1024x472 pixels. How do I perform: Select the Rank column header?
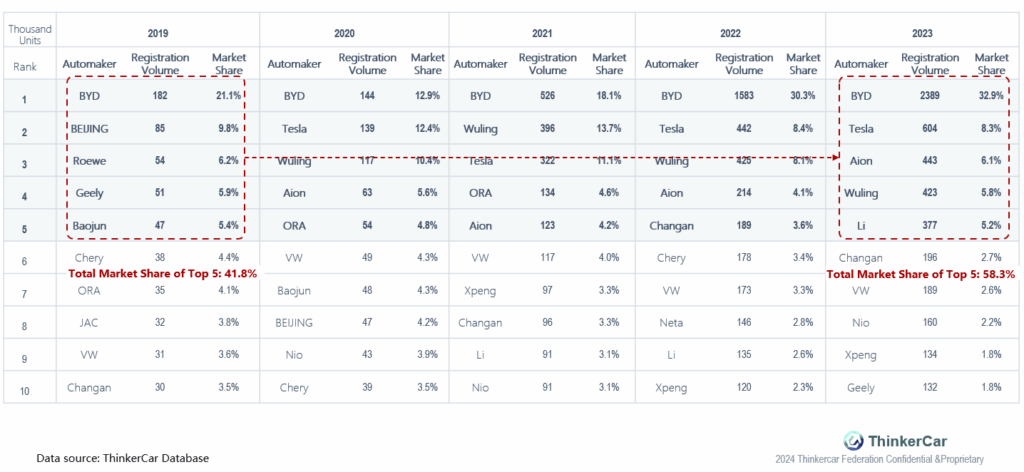click(x=25, y=66)
